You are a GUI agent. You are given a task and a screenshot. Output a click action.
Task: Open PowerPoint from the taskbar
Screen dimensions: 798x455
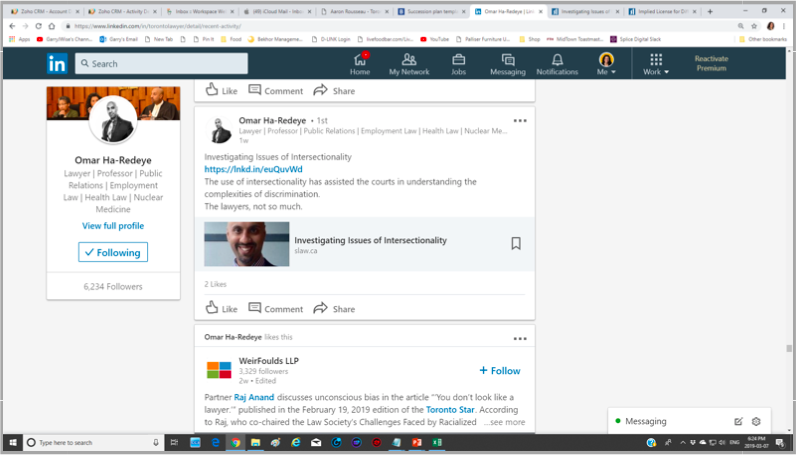pos(416,442)
